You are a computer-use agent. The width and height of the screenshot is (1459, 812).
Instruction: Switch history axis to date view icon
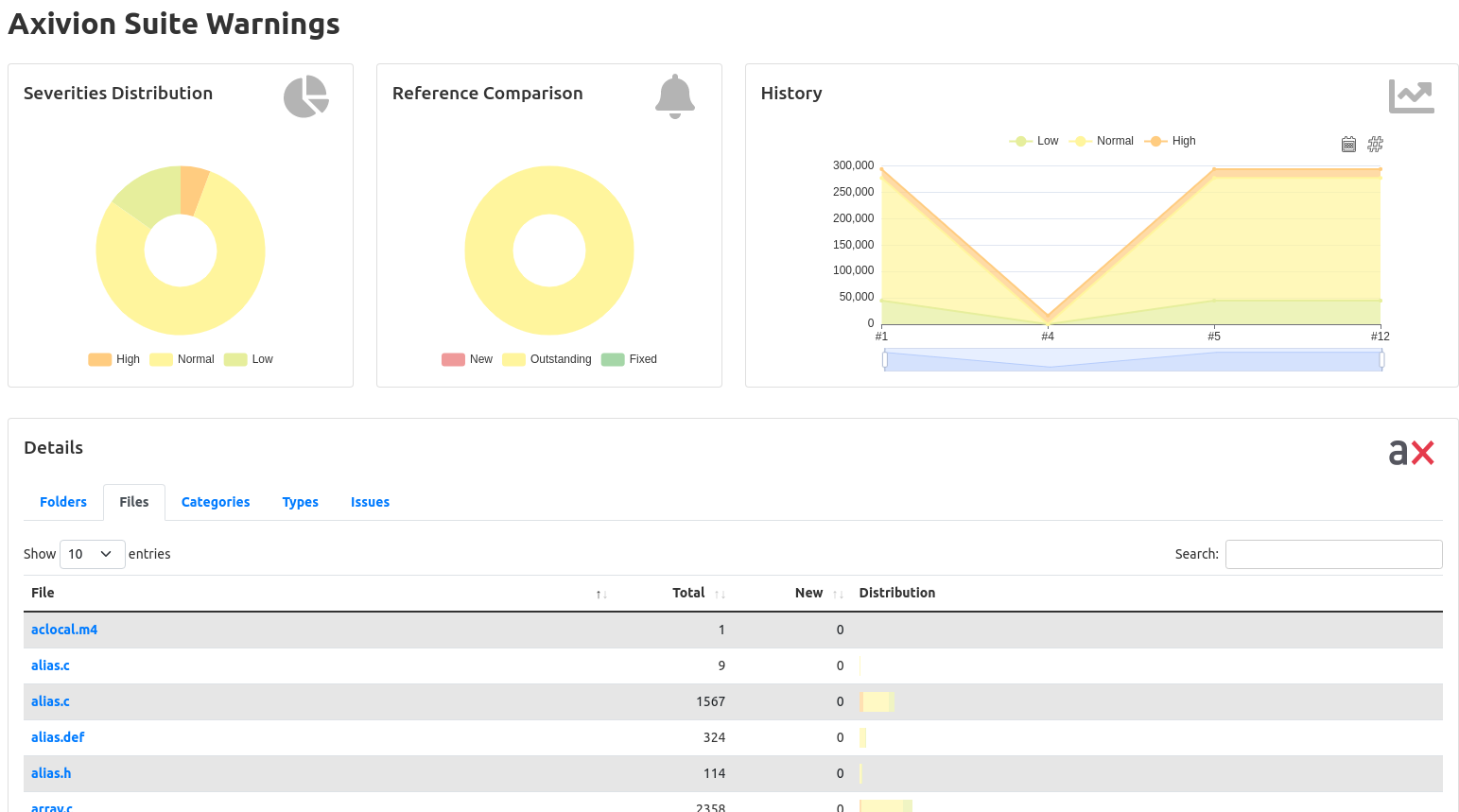point(1348,145)
